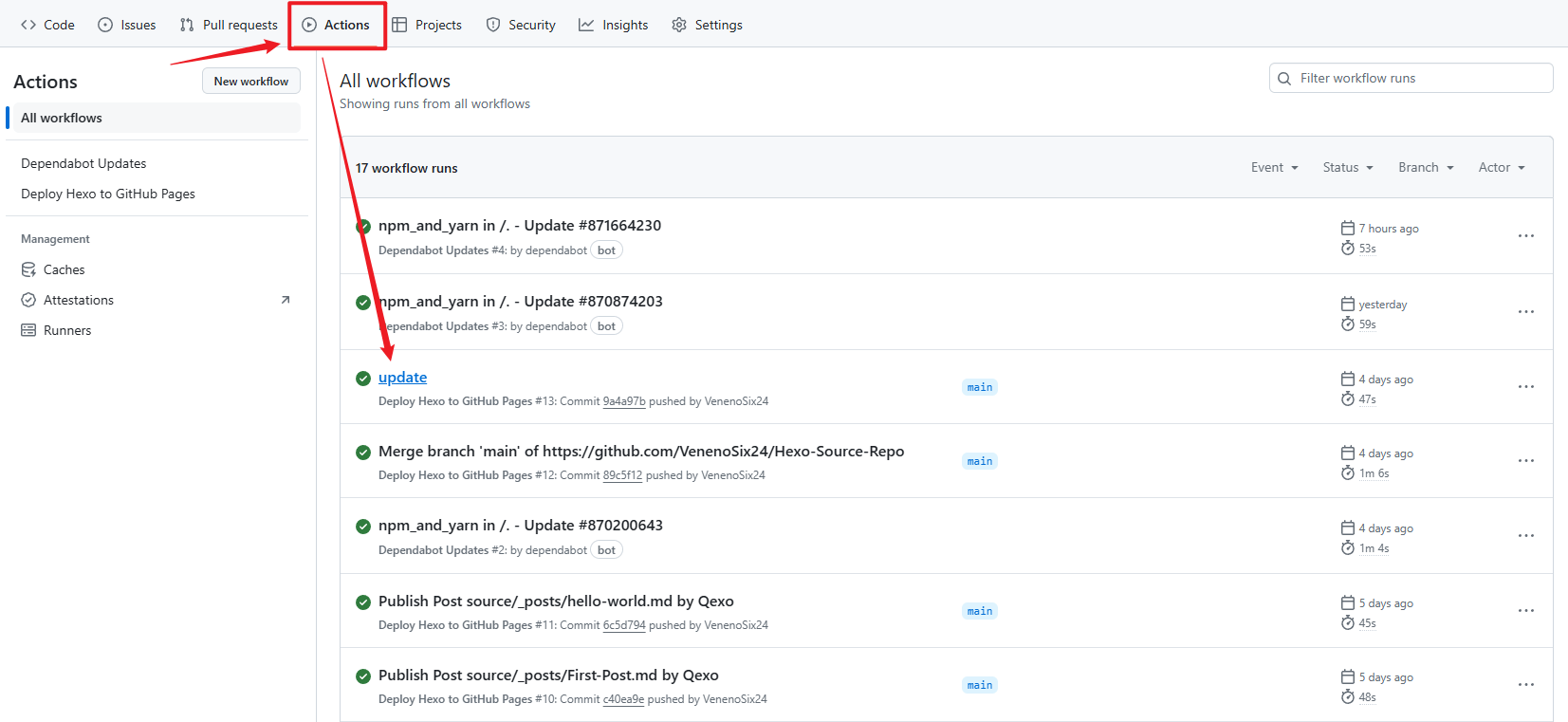Screen dimensions: 1568x722
Task: Open kebab menu for update run #13
Action: pyautogui.click(x=1525, y=387)
